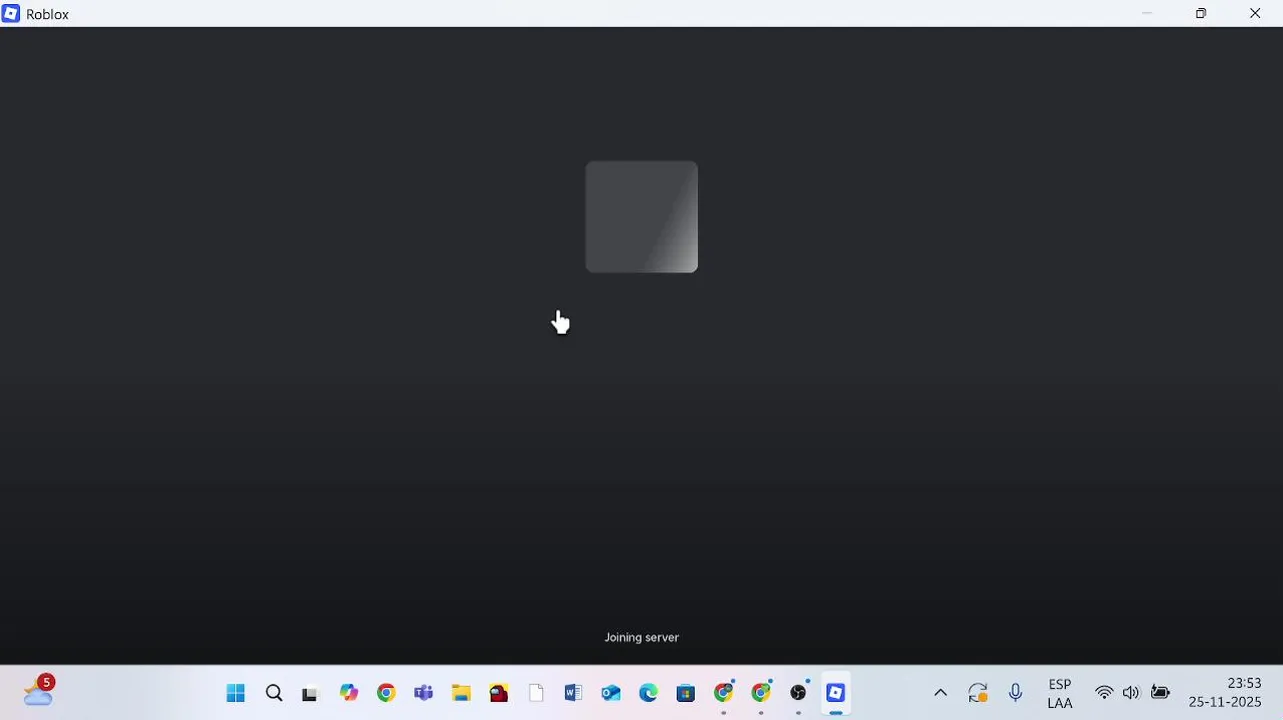Click the microphone tray icon

(x=1016, y=693)
